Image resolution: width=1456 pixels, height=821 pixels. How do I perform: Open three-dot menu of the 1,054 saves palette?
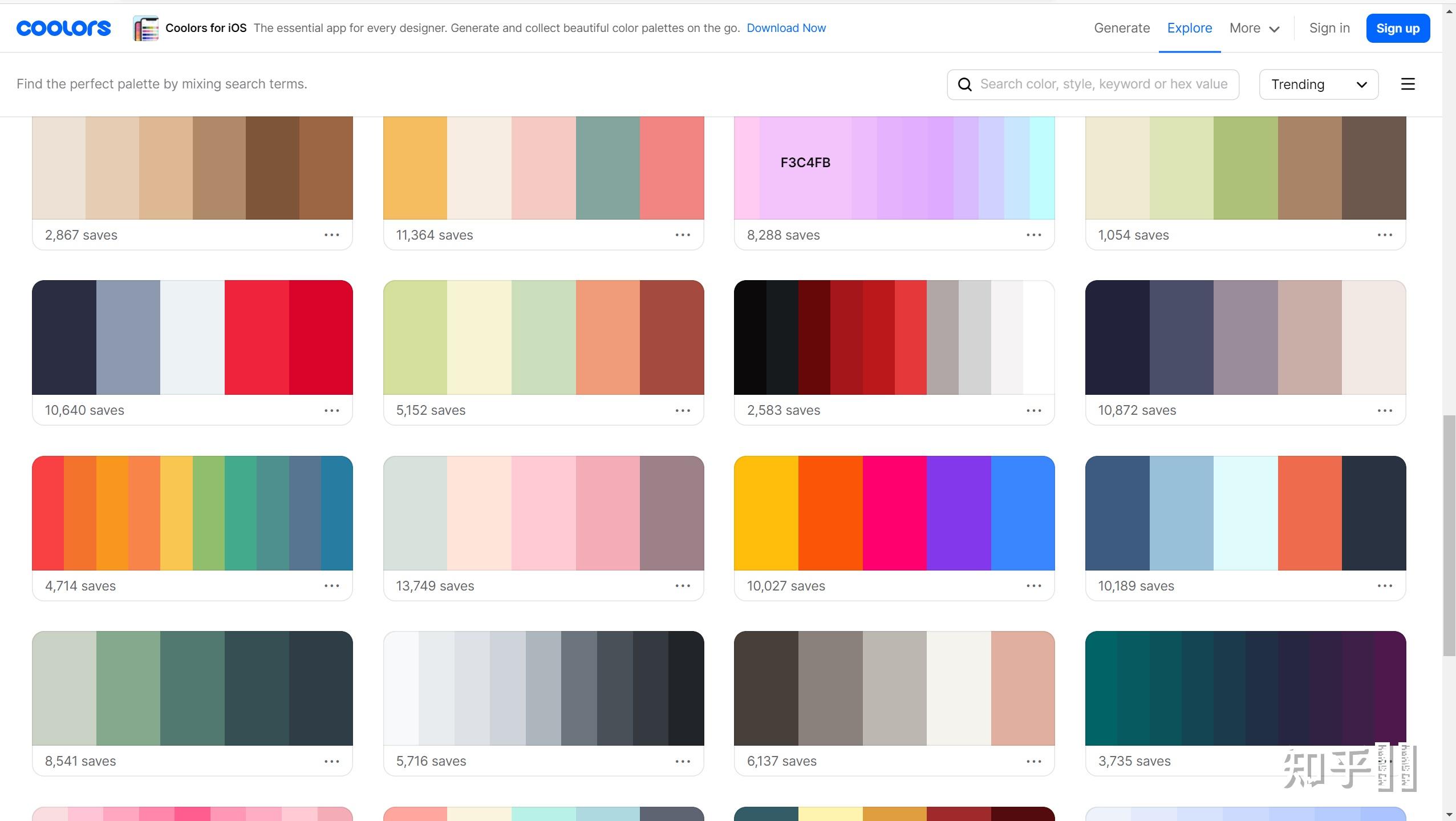(1385, 235)
